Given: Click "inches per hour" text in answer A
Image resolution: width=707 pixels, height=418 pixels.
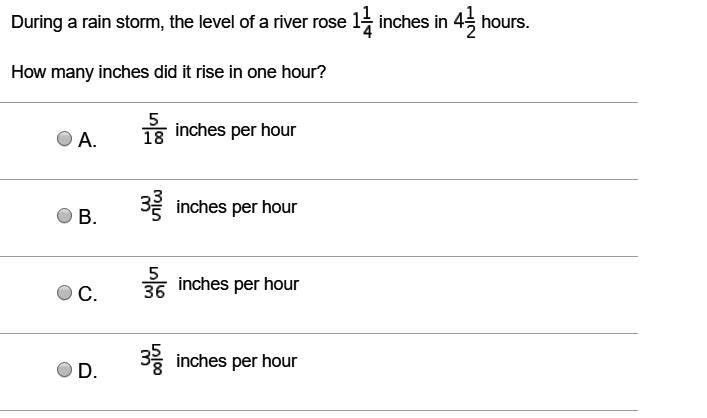Looking at the screenshot, I should [235, 131].
